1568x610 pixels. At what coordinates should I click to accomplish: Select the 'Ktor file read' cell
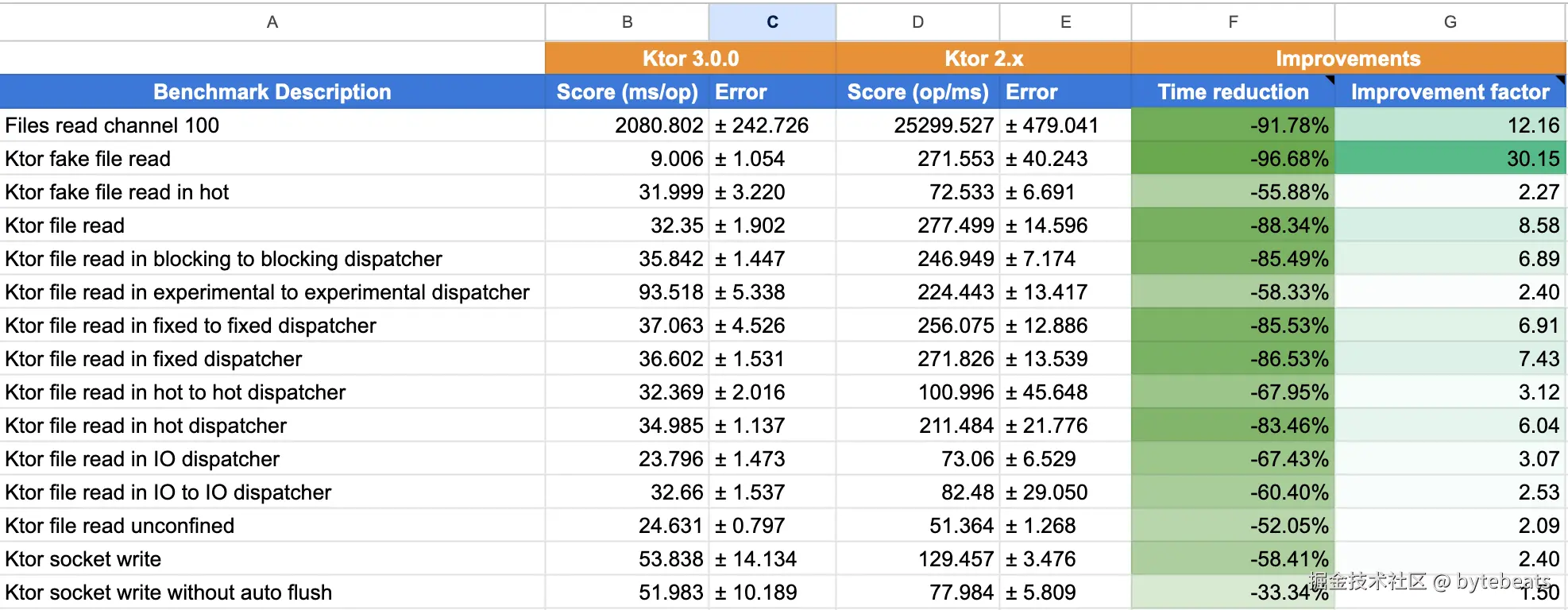272,226
